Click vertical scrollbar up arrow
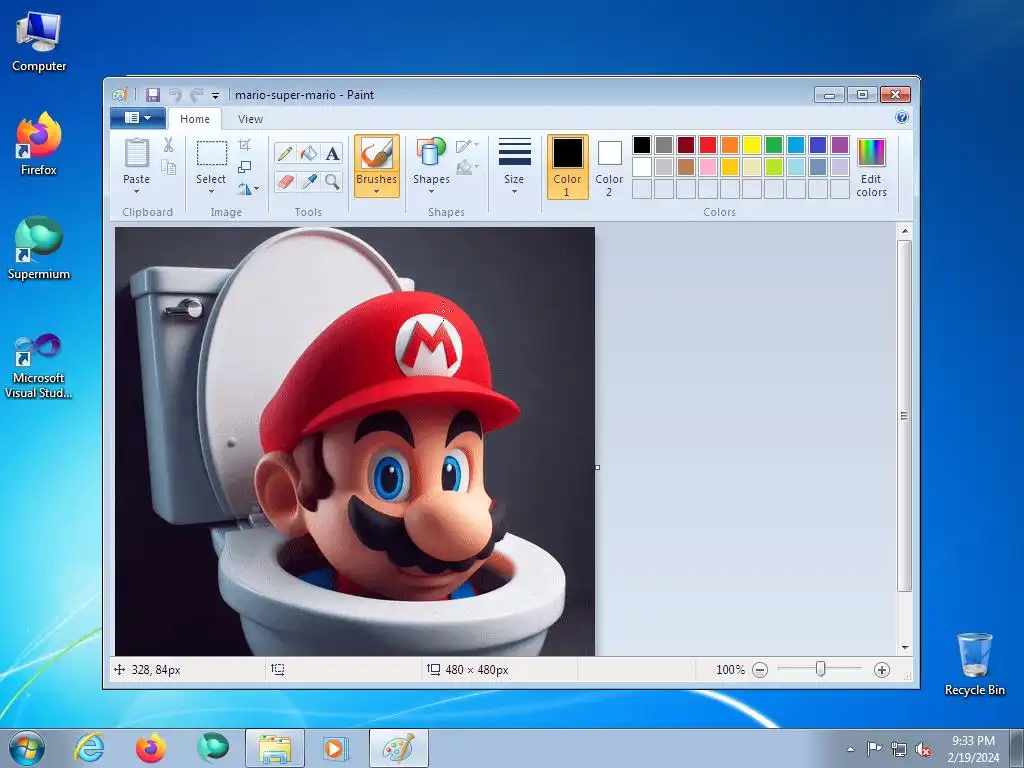Image resolution: width=1024 pixels, height=768 pixels. (904, 231)
